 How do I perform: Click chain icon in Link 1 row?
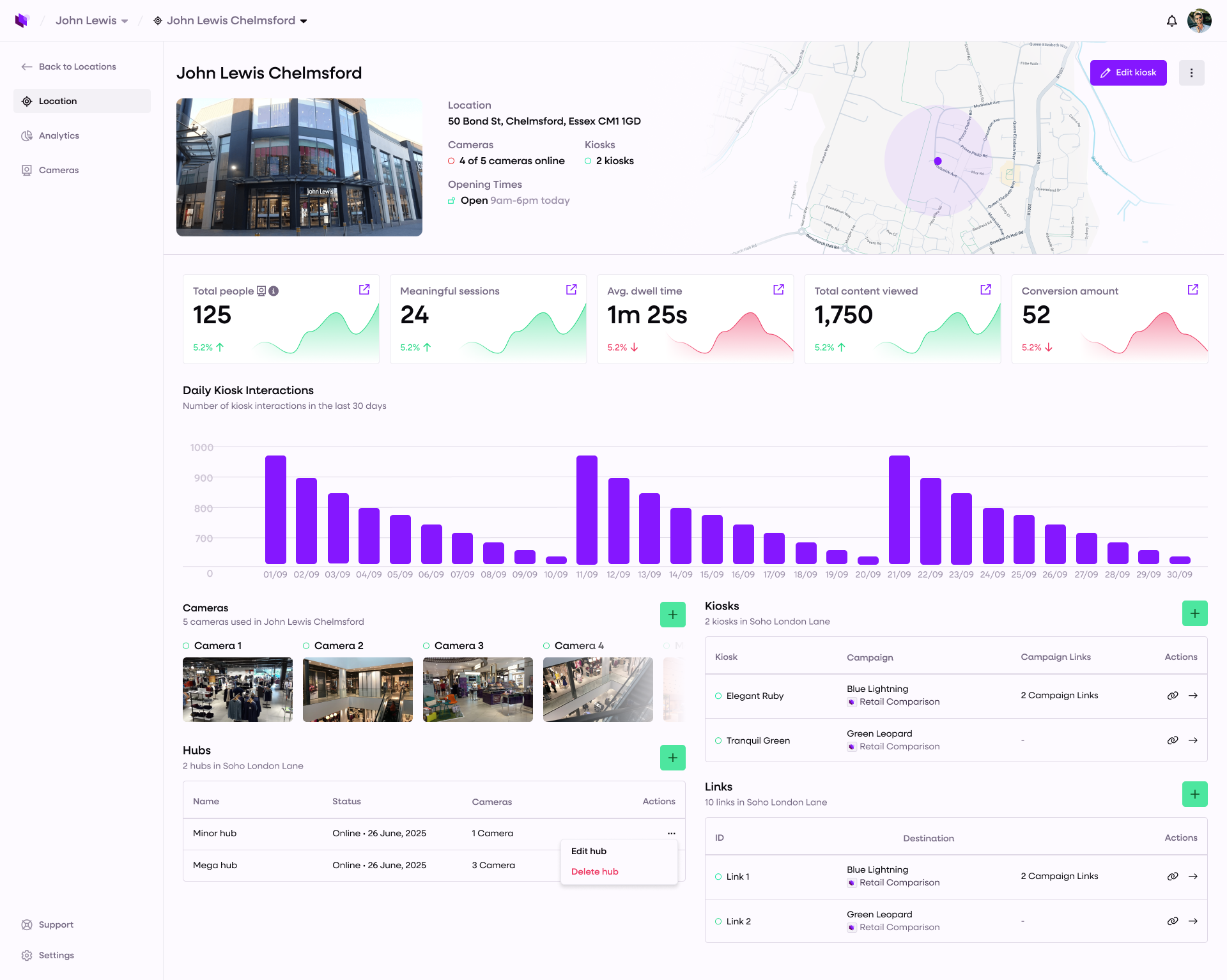click(1173, 877)
